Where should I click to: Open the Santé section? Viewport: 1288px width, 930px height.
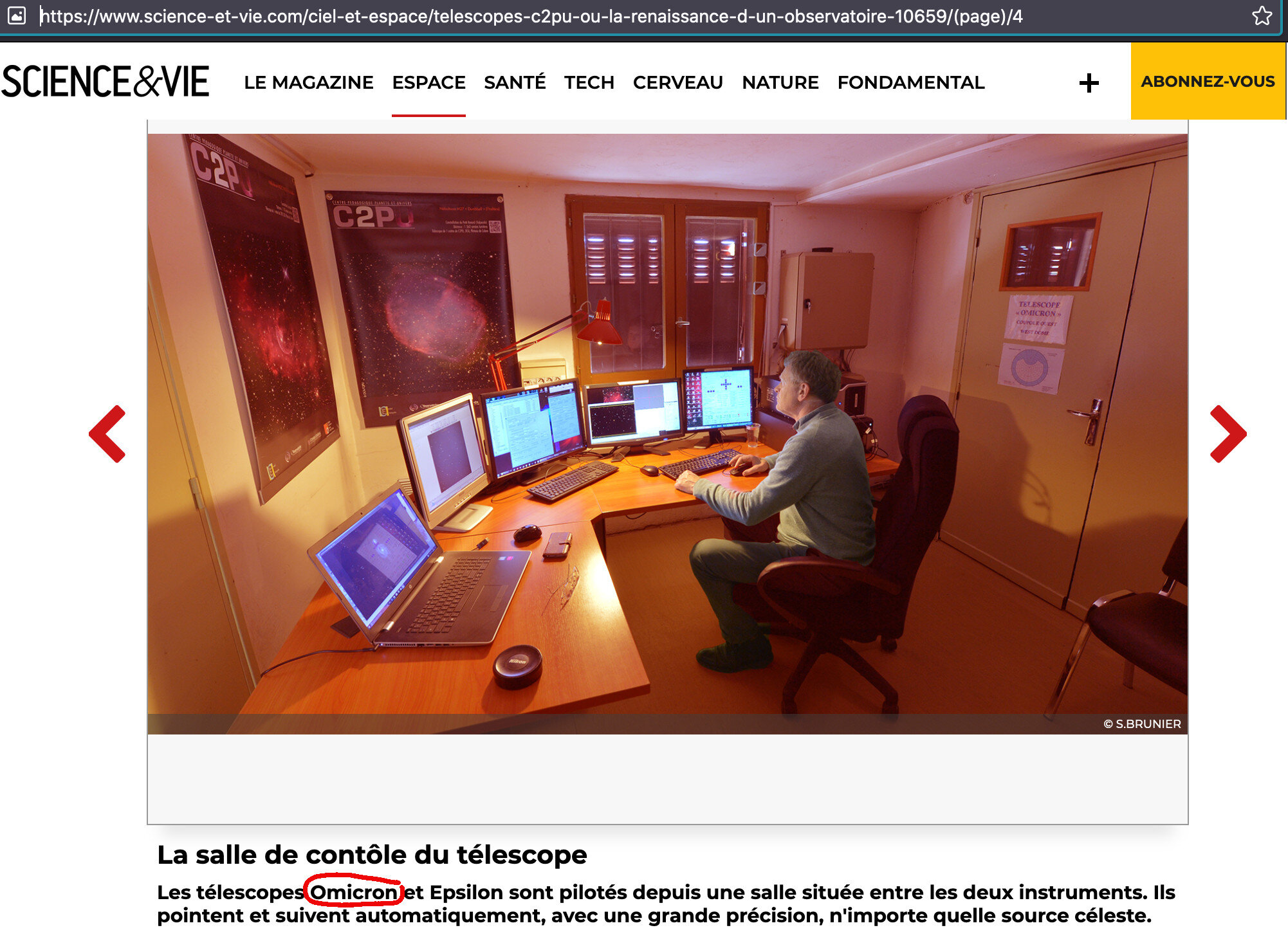click(x=514, y=82)
